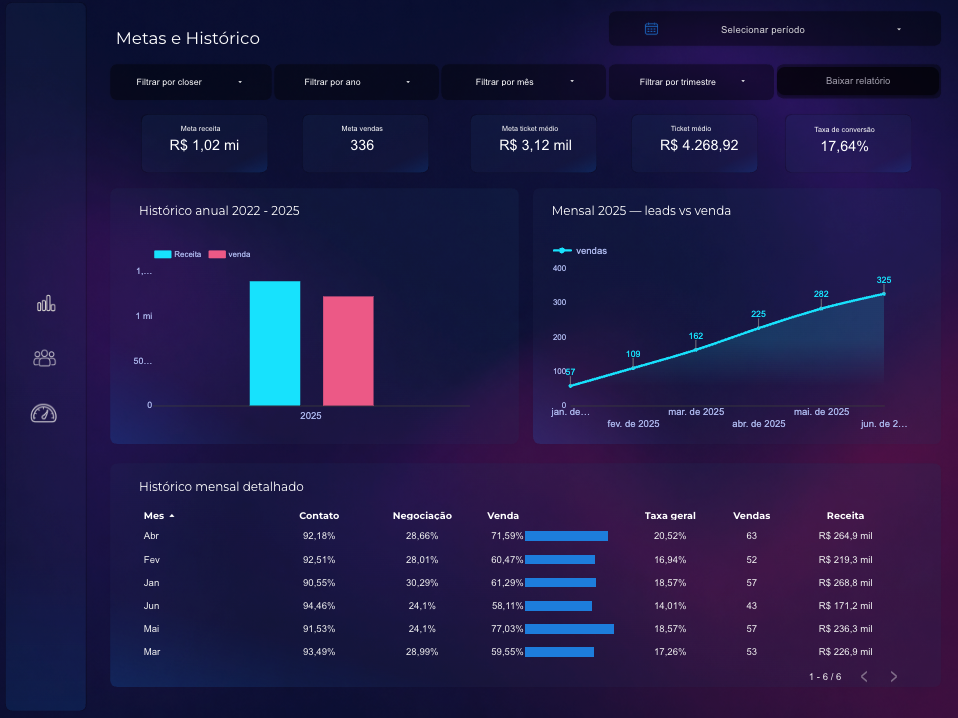Expand the Filtrar por trimestre dropdown

pos(691,82)
